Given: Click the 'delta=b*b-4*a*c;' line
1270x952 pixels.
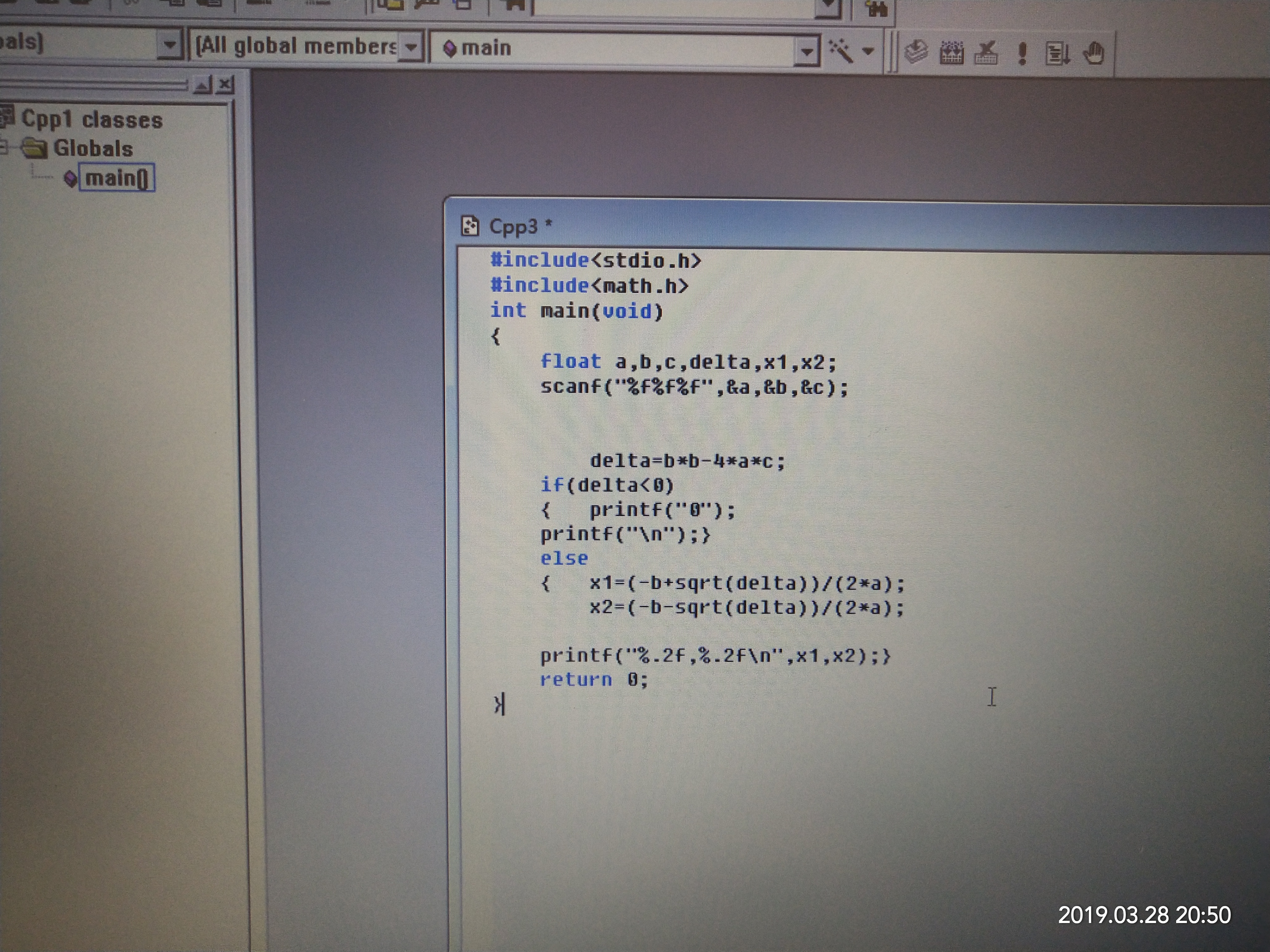Looking at the screenshot, I should [x=687, y=461].
